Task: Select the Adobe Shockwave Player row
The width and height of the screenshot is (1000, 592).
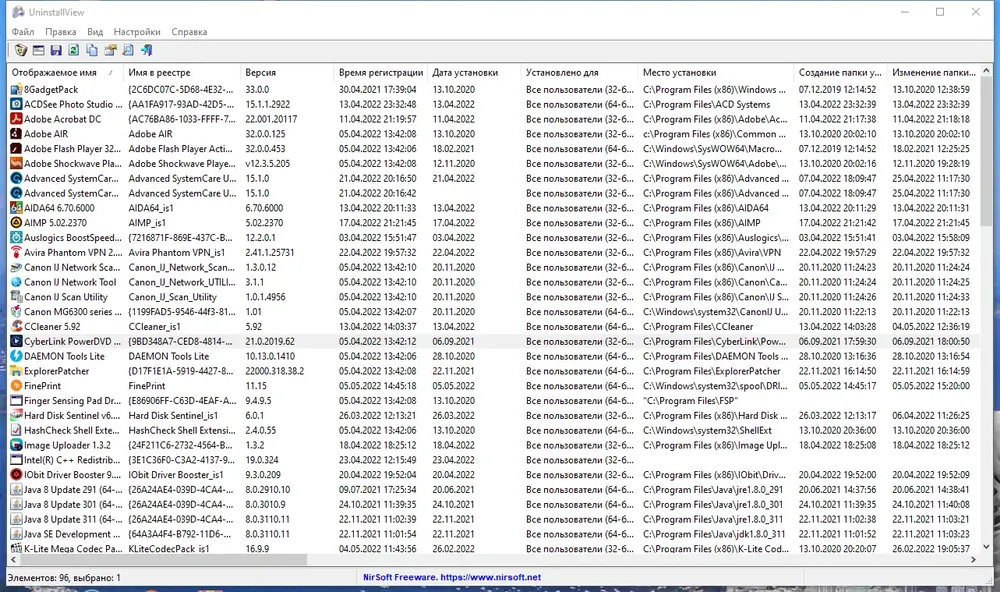Action: [x=494, y=163]
